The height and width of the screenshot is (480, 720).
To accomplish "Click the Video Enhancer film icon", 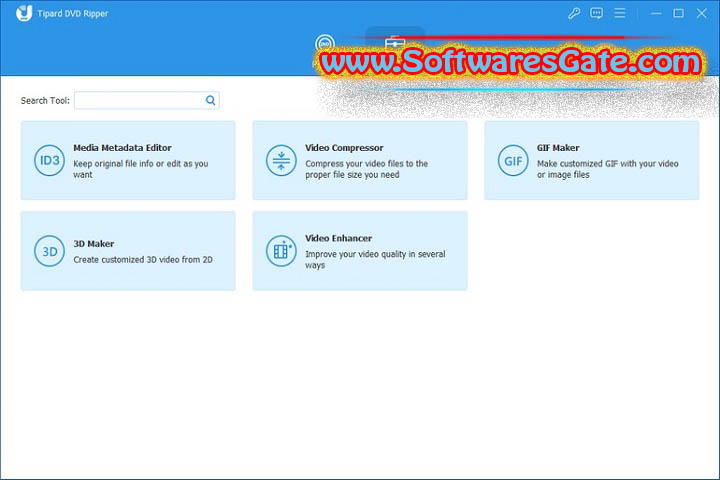I will [281, 251].
